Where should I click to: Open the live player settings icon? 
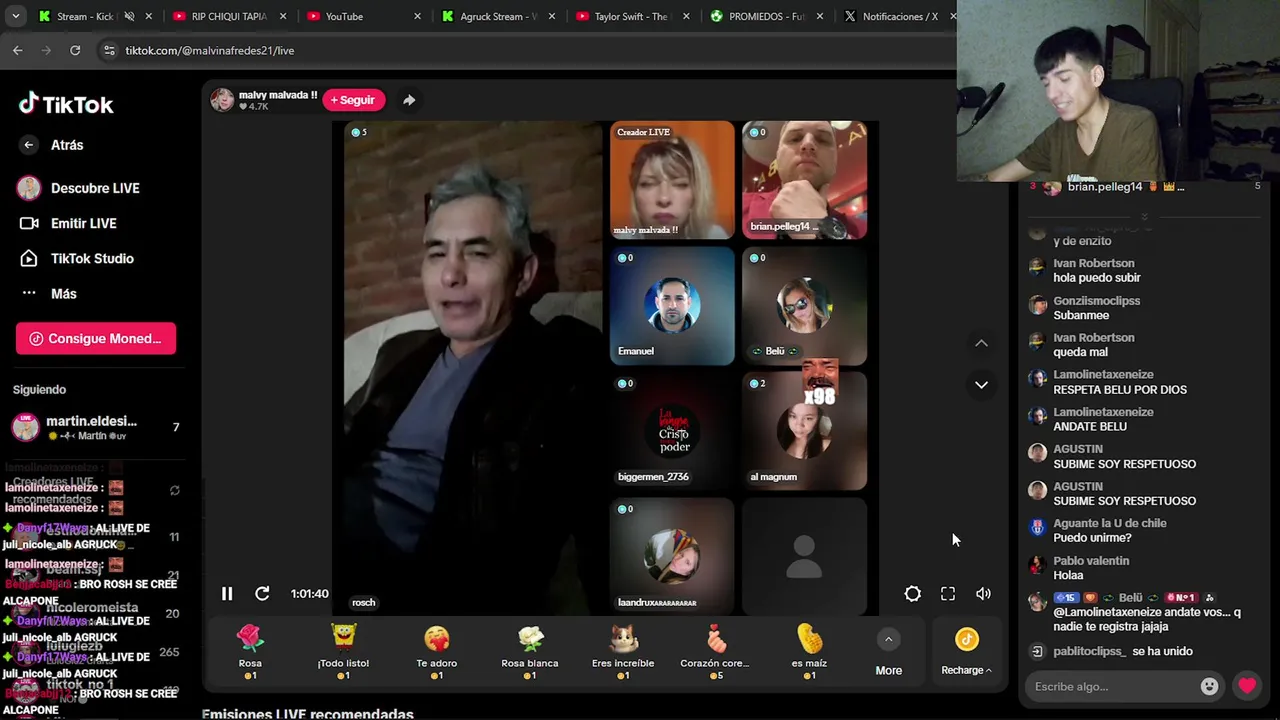click(x=913, y=594)
